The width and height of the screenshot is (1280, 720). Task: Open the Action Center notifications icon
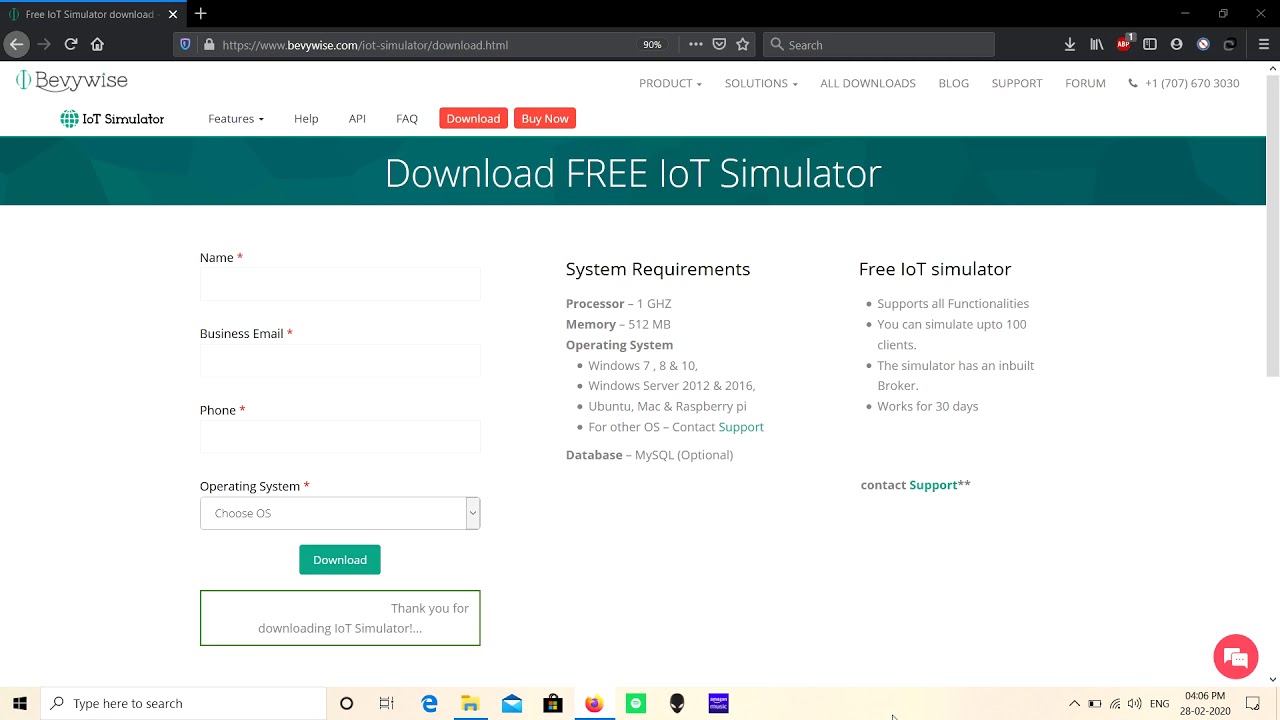click(1252, 704)
